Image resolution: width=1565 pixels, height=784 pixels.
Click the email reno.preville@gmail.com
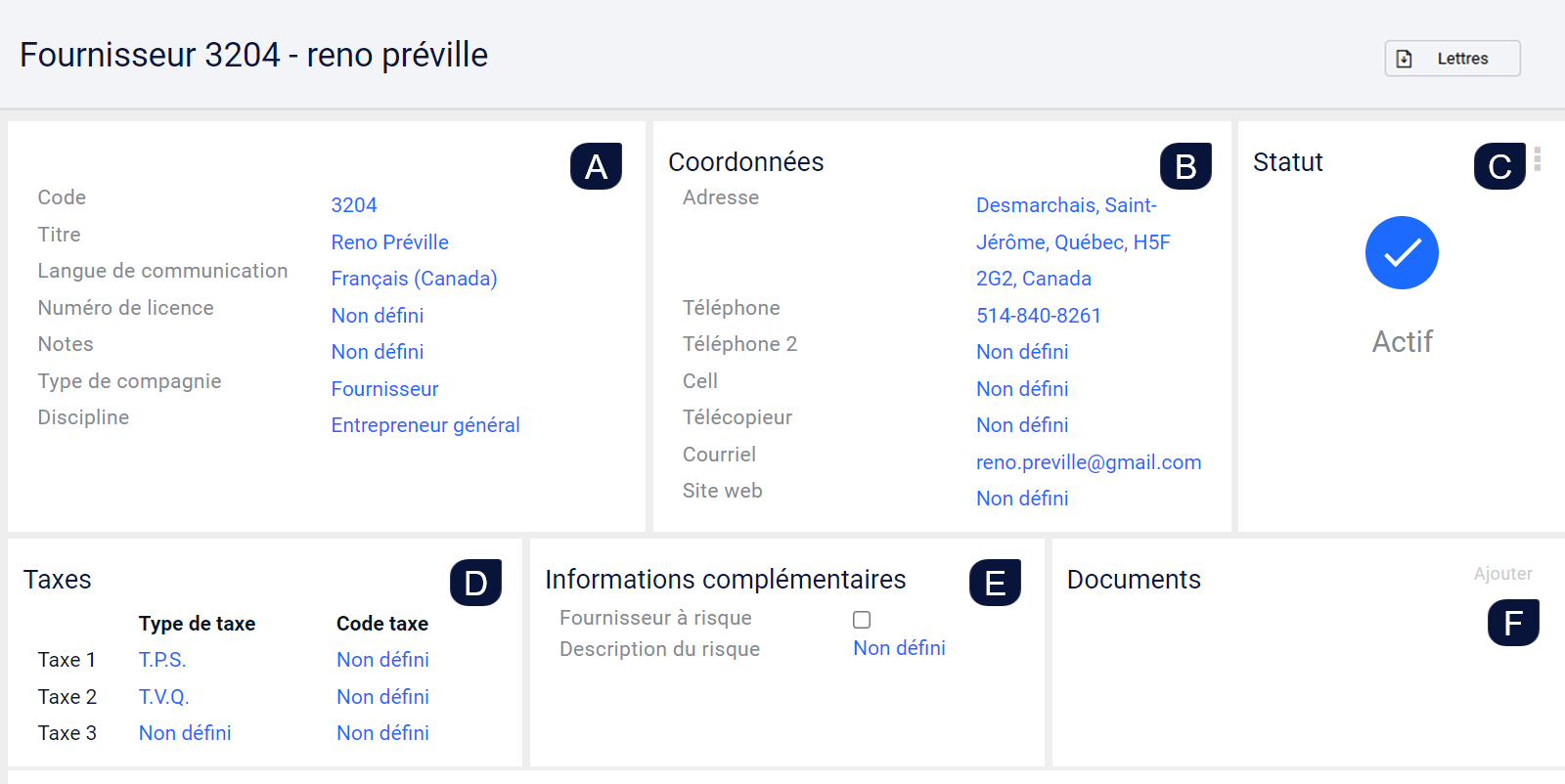[x=1089, y=462]
